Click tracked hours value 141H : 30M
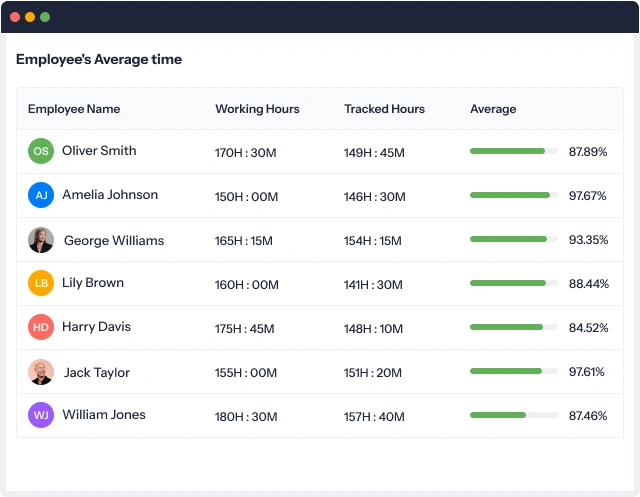This screenshot has height=497, width=640. [373, 285]
